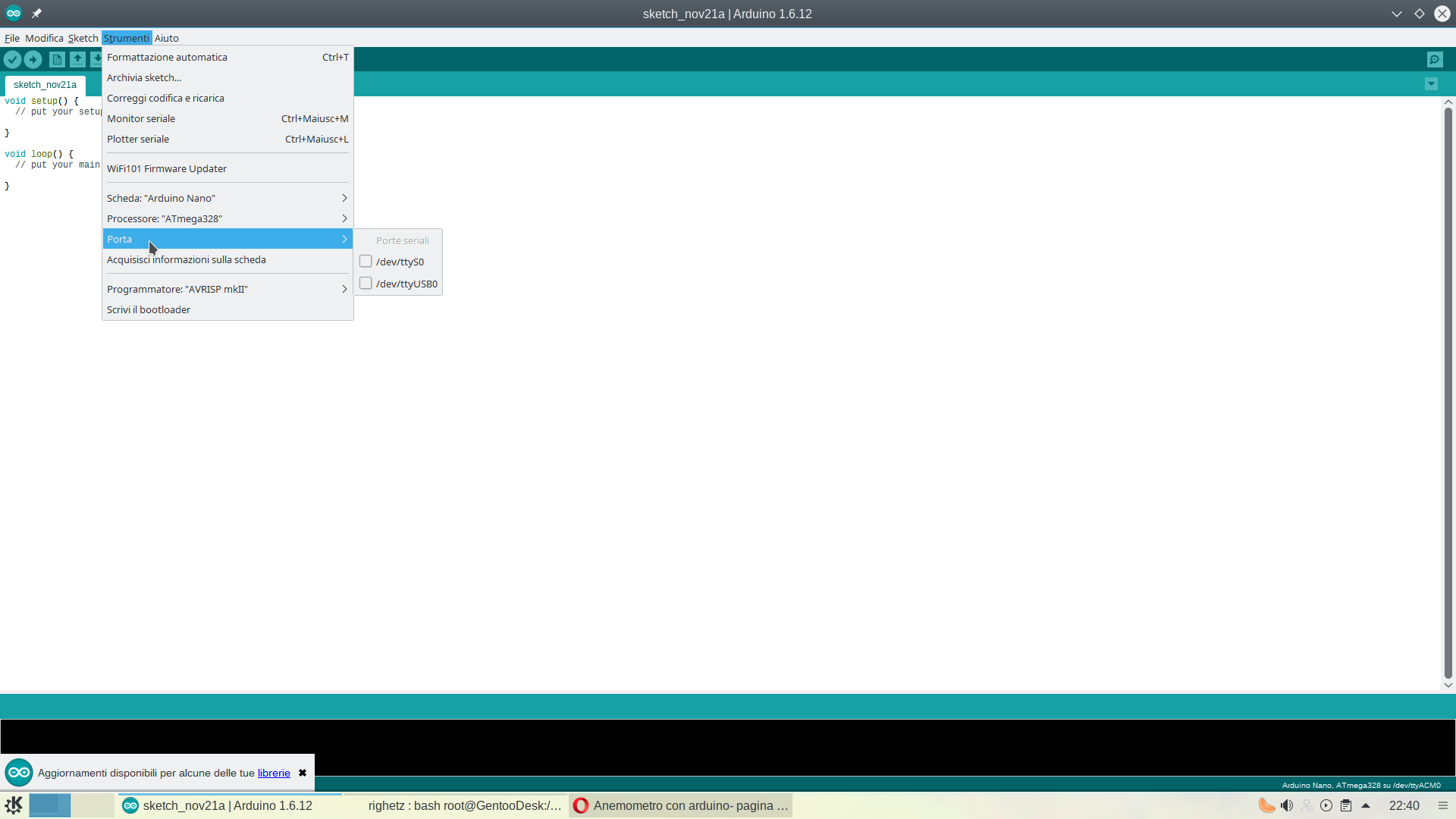
Task: Open Plotter seriale from menu
Action: 227,139
